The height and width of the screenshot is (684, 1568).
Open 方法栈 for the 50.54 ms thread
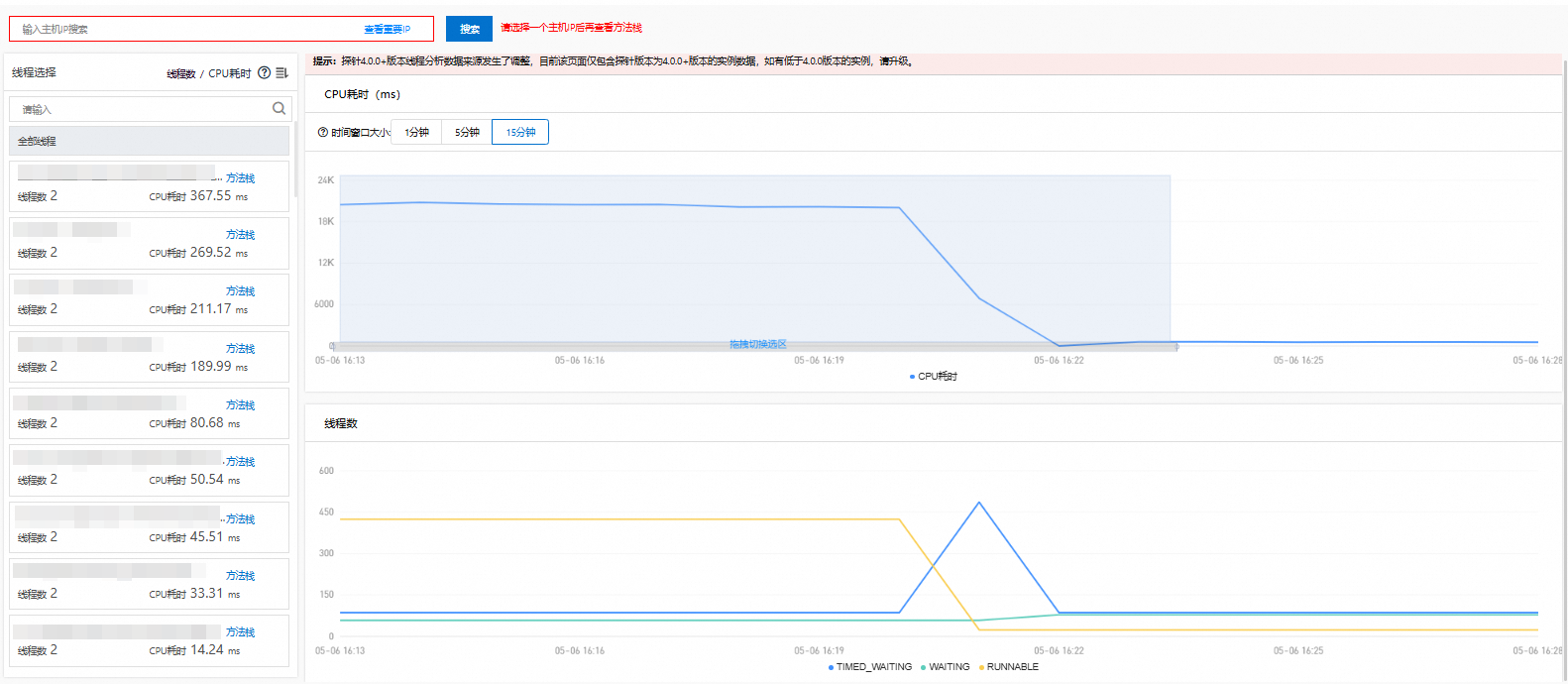click(x=240, y=462)
